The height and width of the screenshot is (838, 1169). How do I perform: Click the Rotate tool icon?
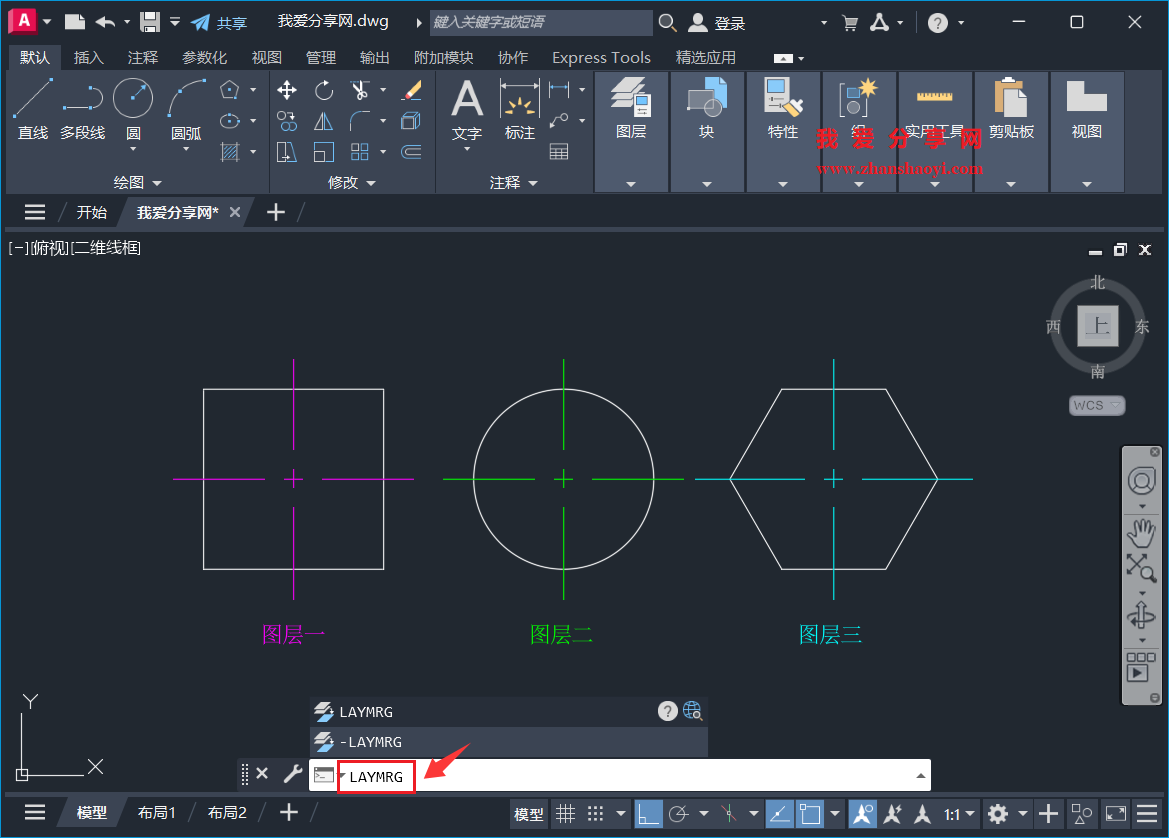point(324,90)
